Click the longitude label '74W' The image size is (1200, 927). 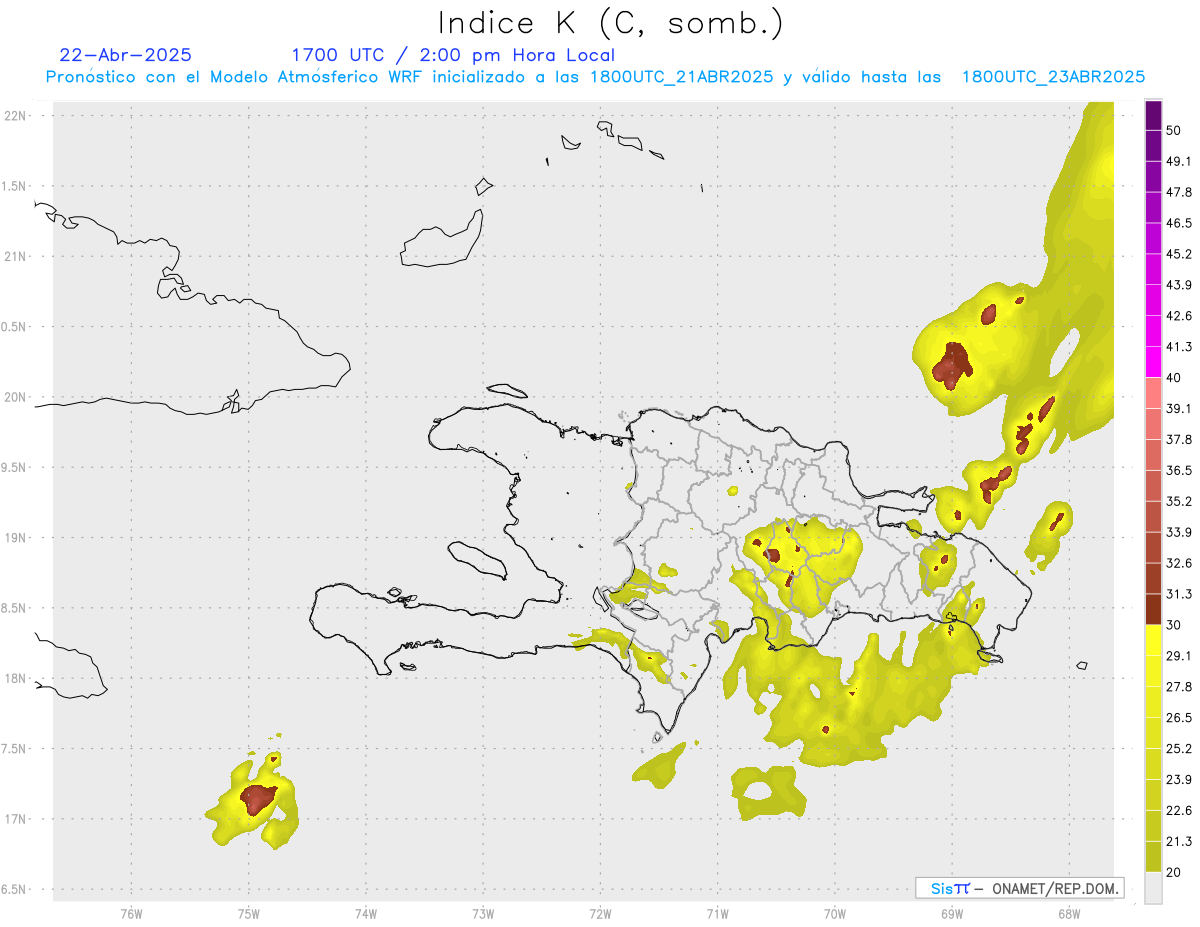point(366,914)
